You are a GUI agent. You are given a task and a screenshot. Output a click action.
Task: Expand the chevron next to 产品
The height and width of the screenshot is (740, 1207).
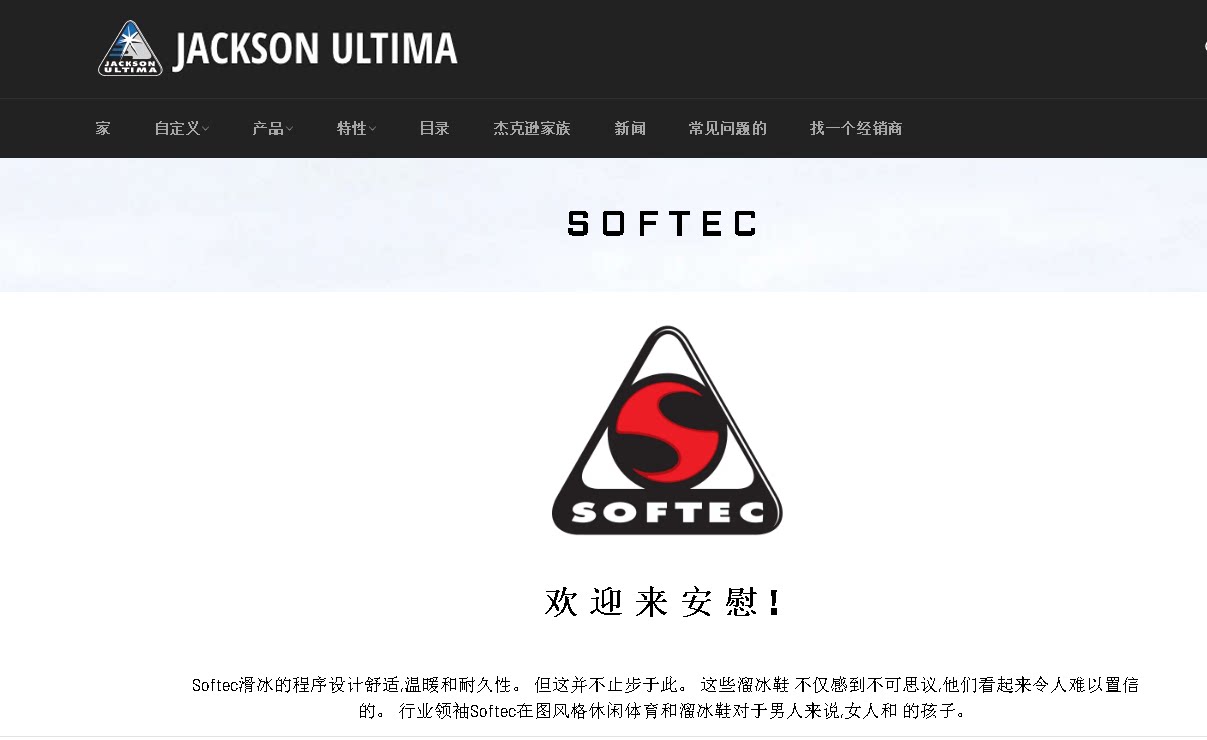click(289, 129)
